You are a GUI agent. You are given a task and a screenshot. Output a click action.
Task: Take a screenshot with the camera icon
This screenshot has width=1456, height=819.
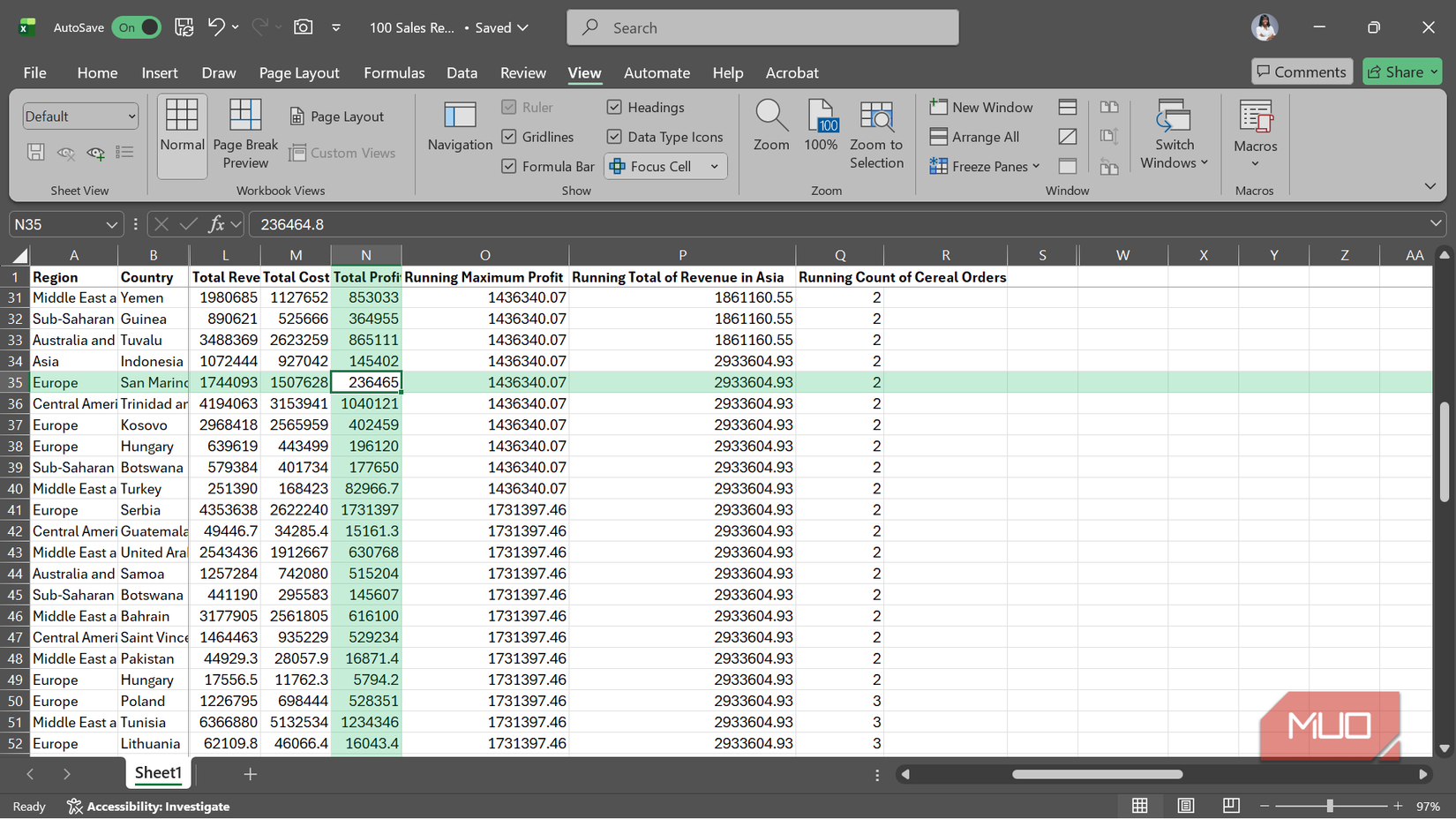(303, 27)
